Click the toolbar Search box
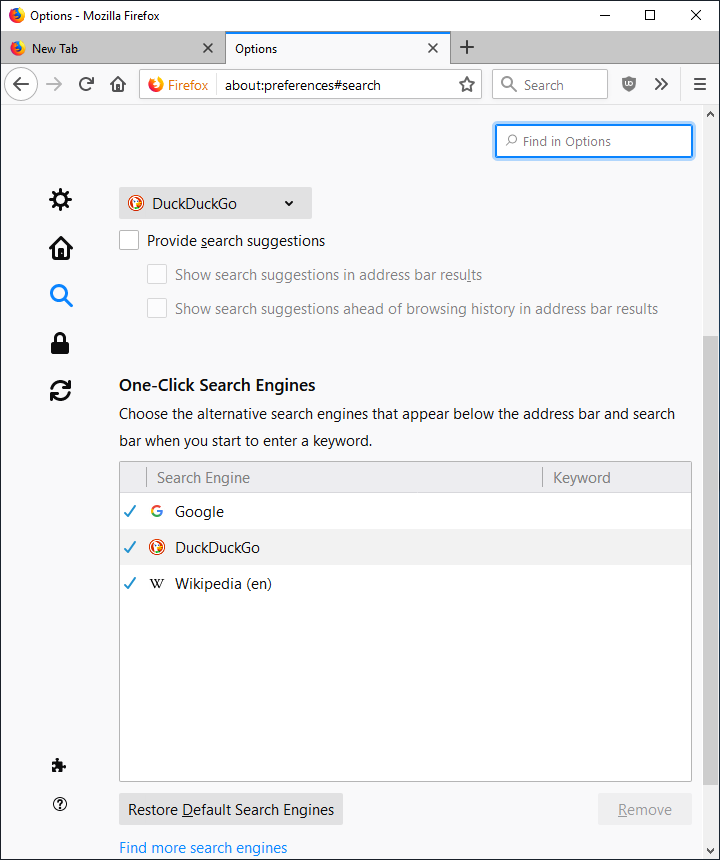The width and height of the screenshot is (720, 860). pyautogui.click(x=550, y=84)
